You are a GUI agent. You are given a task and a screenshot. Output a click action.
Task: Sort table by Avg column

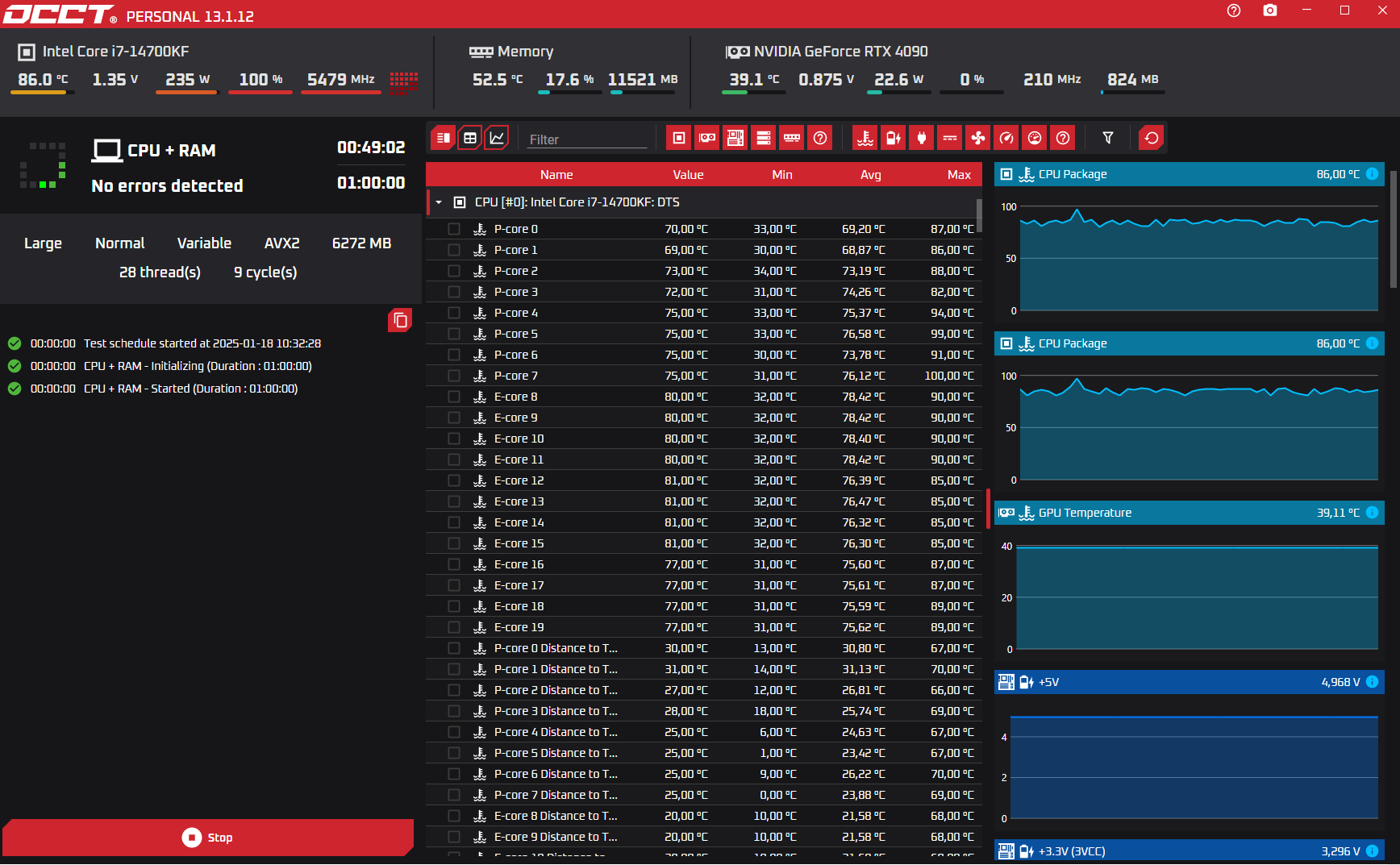coord(870,175)
